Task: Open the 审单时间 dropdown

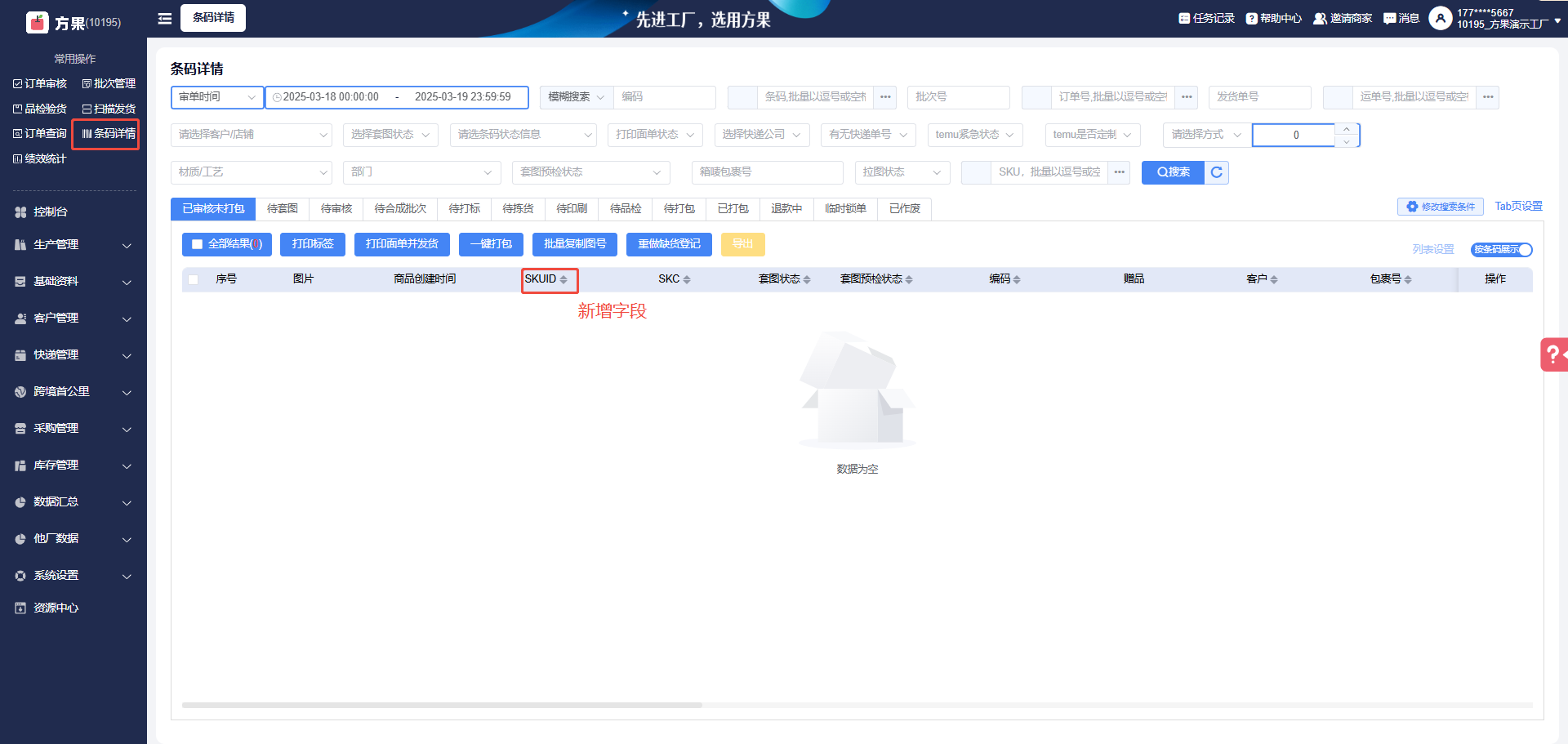Action: click(x=217, y=97)
